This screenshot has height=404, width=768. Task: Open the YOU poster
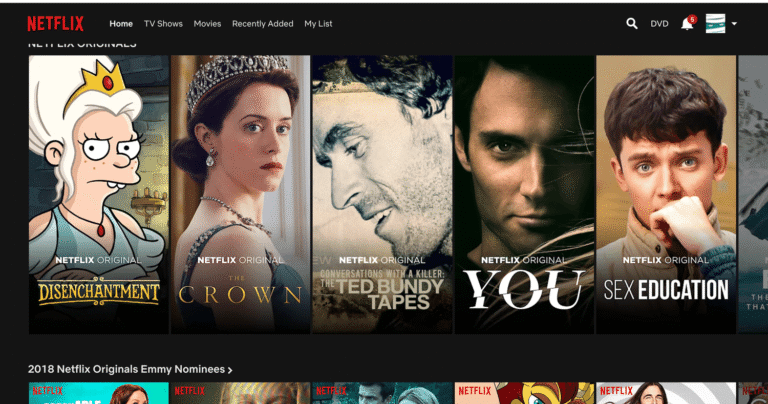(524, 194)
